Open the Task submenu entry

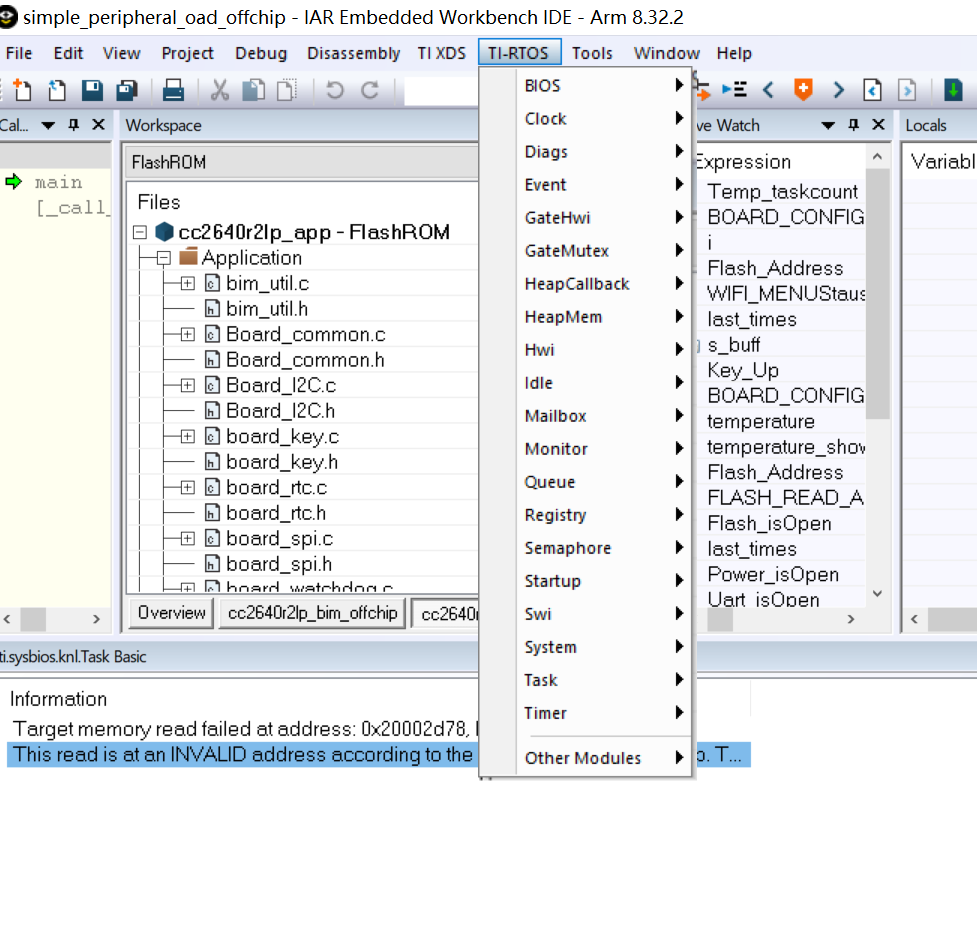pos(604,680)
